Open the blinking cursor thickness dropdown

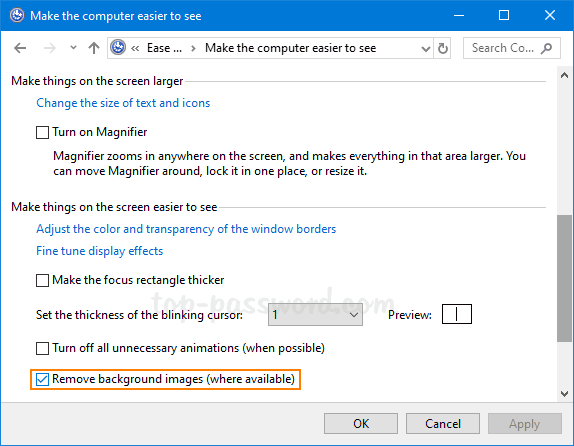[315, 315]
